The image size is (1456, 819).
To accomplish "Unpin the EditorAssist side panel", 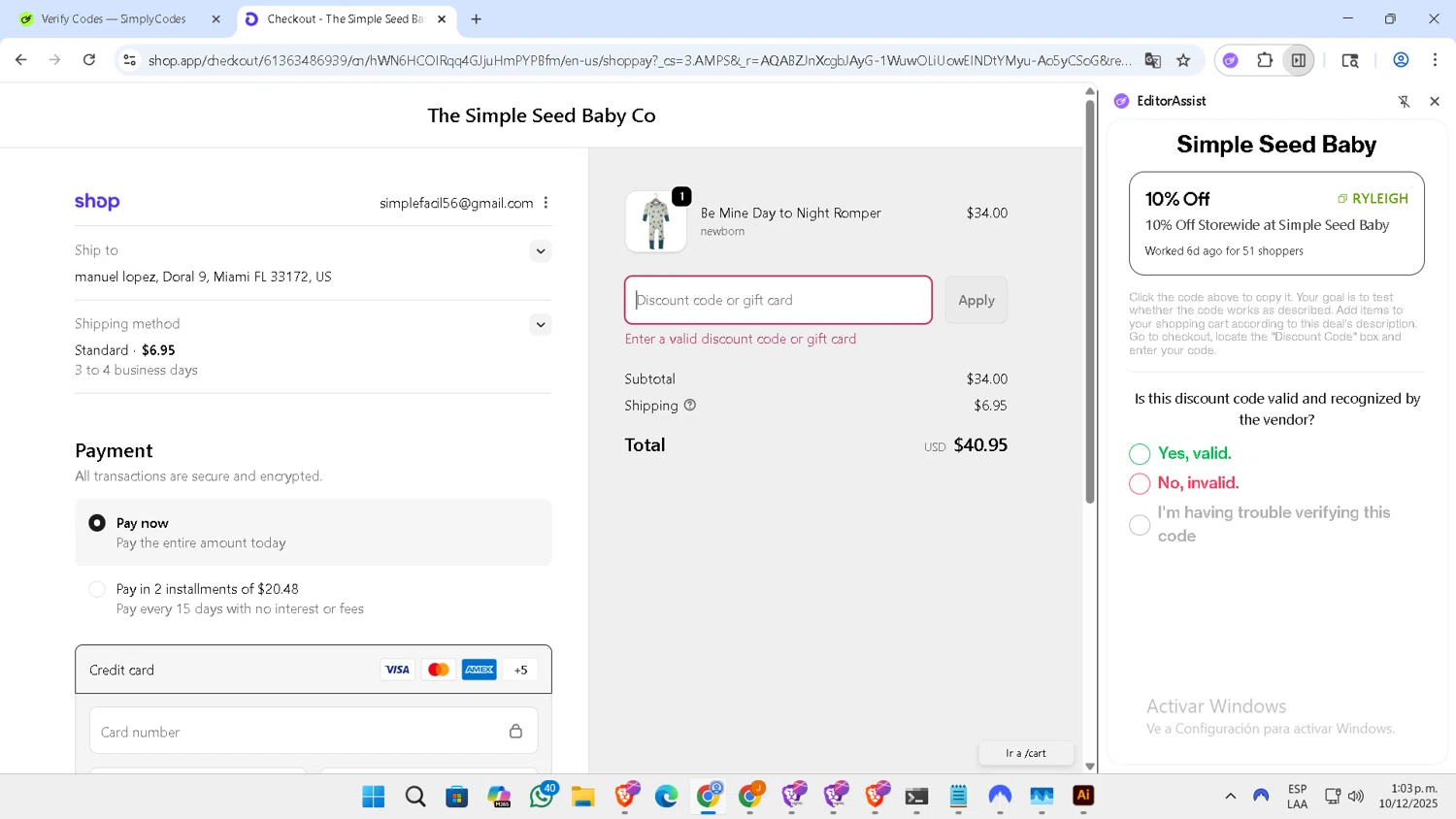I will click(1404, 101).
